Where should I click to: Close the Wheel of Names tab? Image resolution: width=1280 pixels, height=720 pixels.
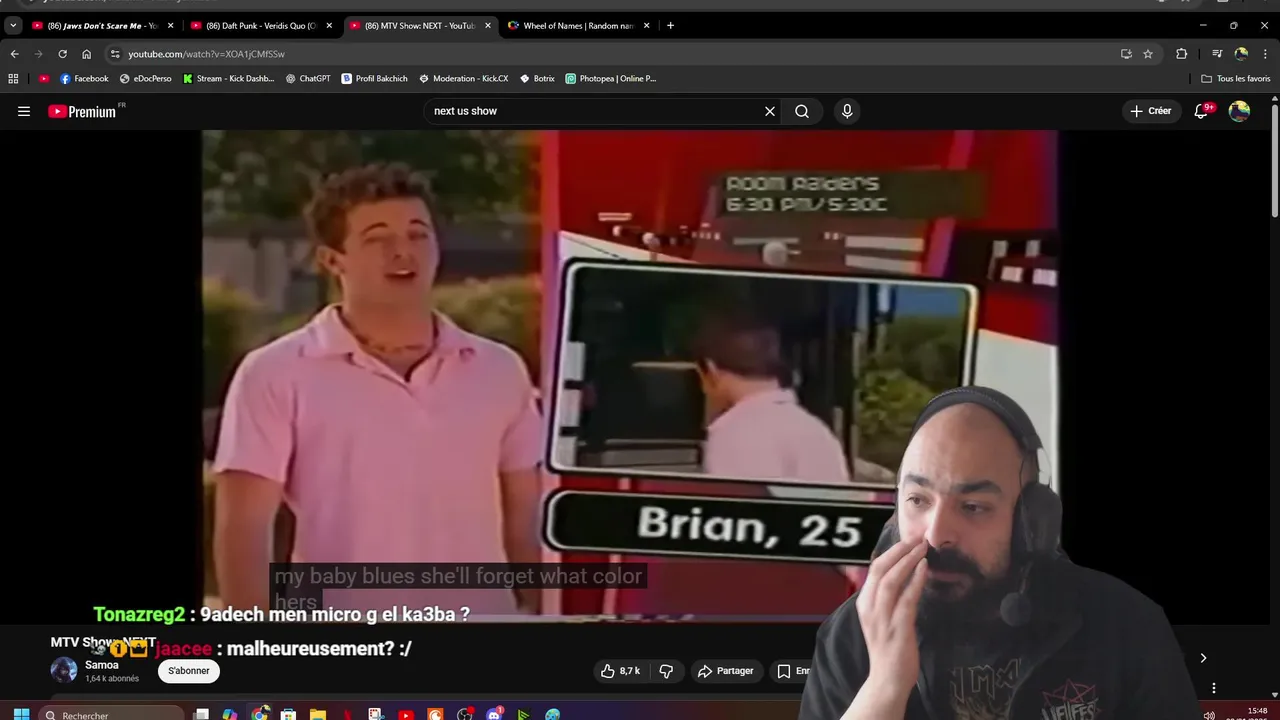pyautogui.click(x=646, y=25)
